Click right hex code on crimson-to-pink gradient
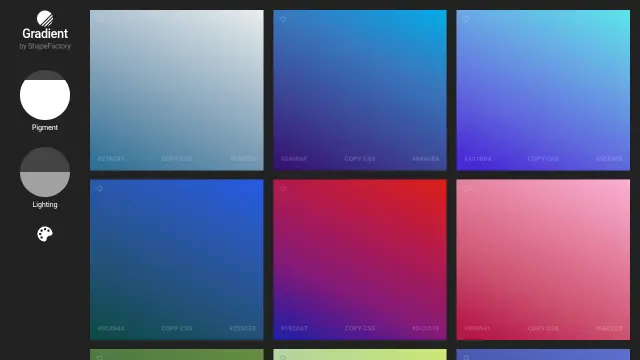This screenshot has height=360, width=640. 609,328
